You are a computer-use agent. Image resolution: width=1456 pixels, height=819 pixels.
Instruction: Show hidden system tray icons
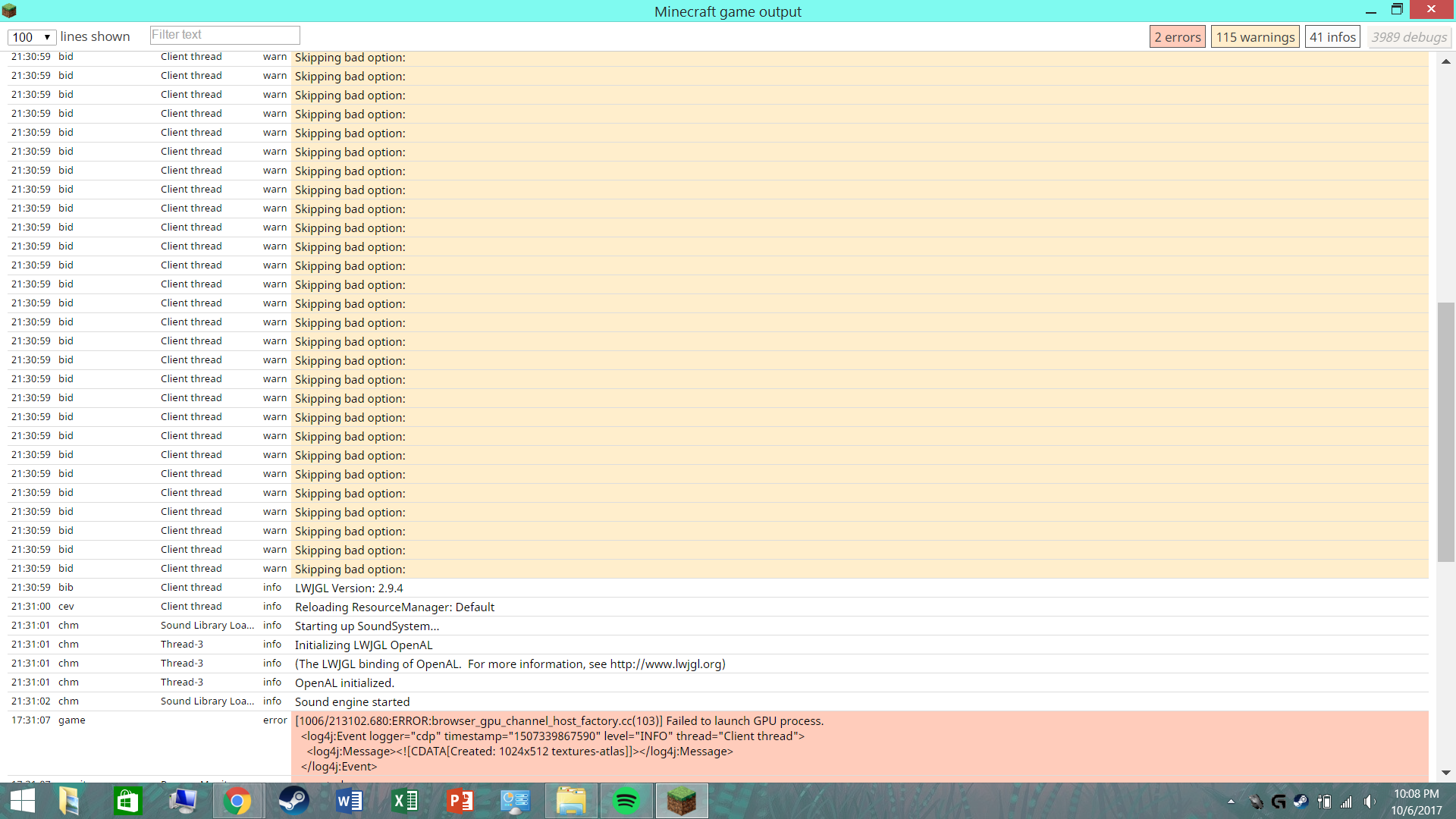[x=1231, y=801]
